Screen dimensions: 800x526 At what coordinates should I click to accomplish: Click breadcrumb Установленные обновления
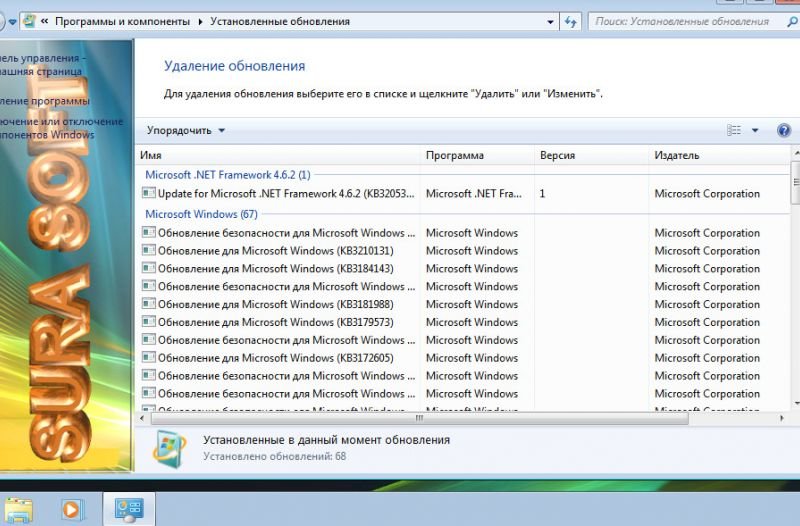click(280, 21)
